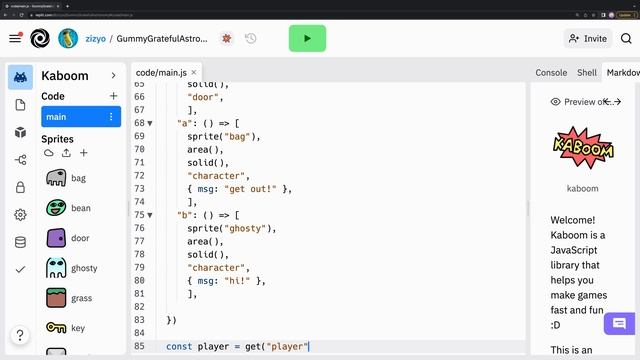This screenshot has height=360, width=640.
Task: Click the "get out!" string on line 73
Action: [250, 189]
